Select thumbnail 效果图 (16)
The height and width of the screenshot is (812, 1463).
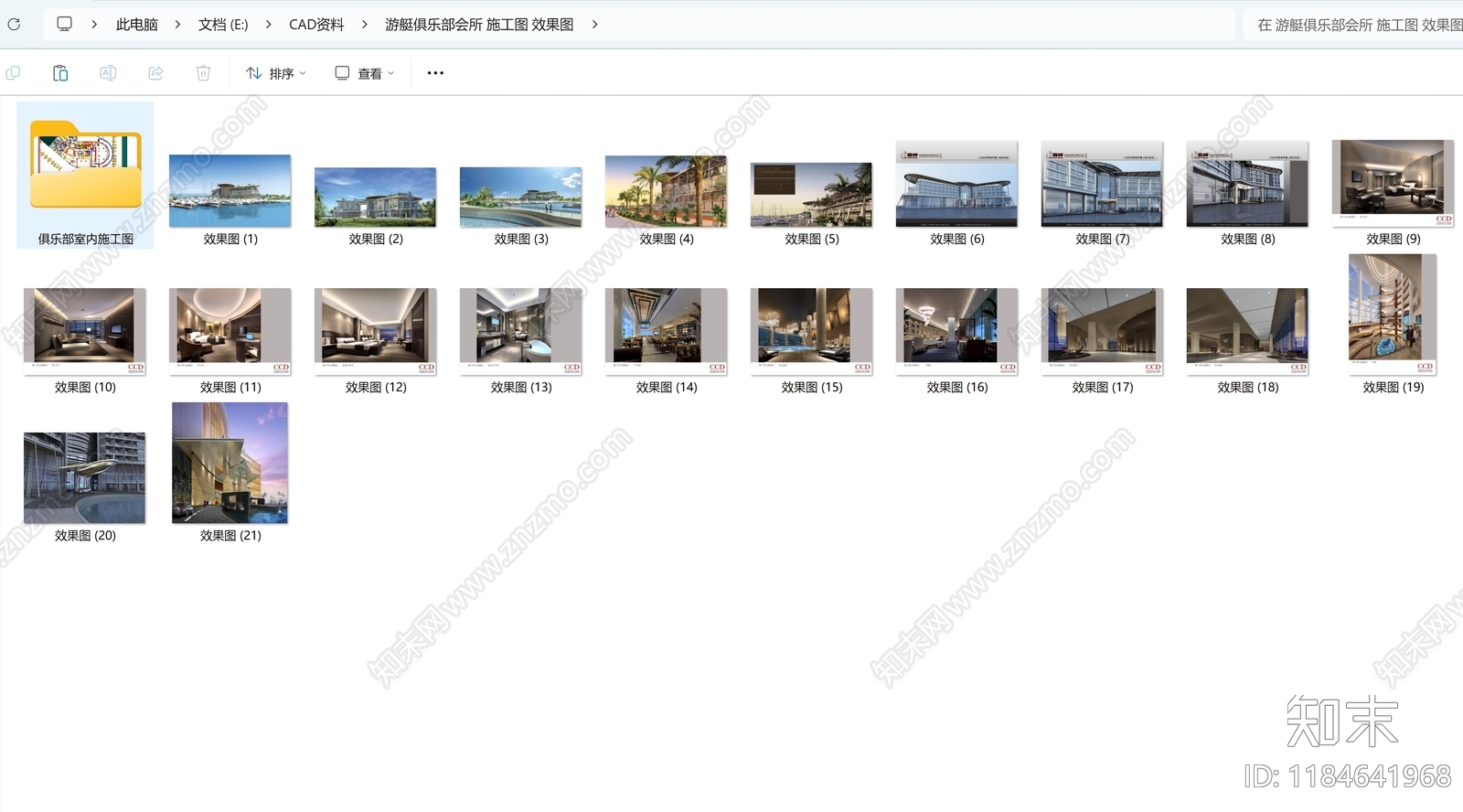click(x=956, y=332)
